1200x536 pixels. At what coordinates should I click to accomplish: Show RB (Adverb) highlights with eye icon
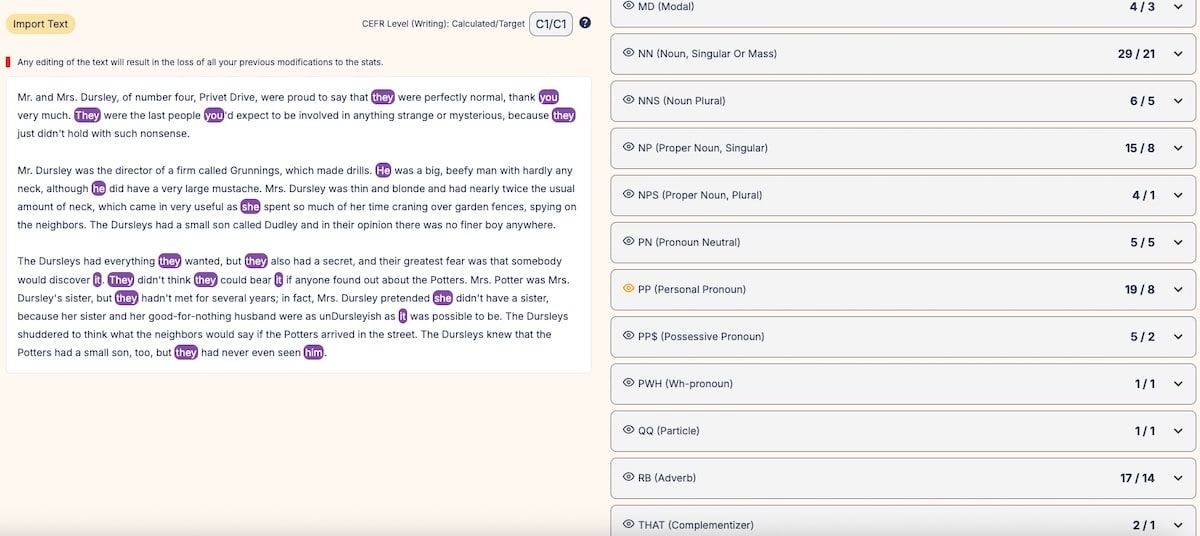(x=628, y=478)
